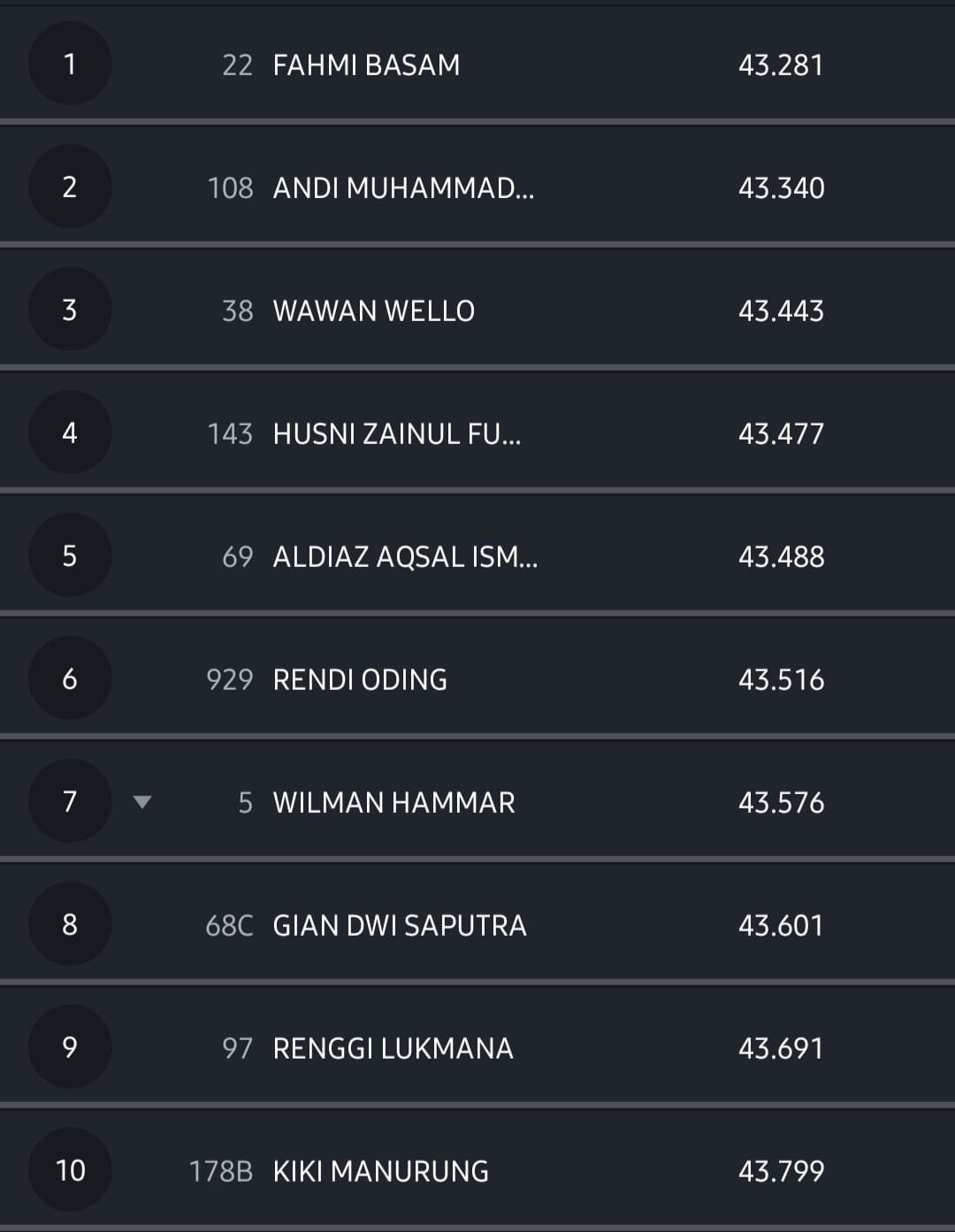Screen dimensions: 955x1232
Task: Click the position 2 circle badge
Action: [70, 187]
